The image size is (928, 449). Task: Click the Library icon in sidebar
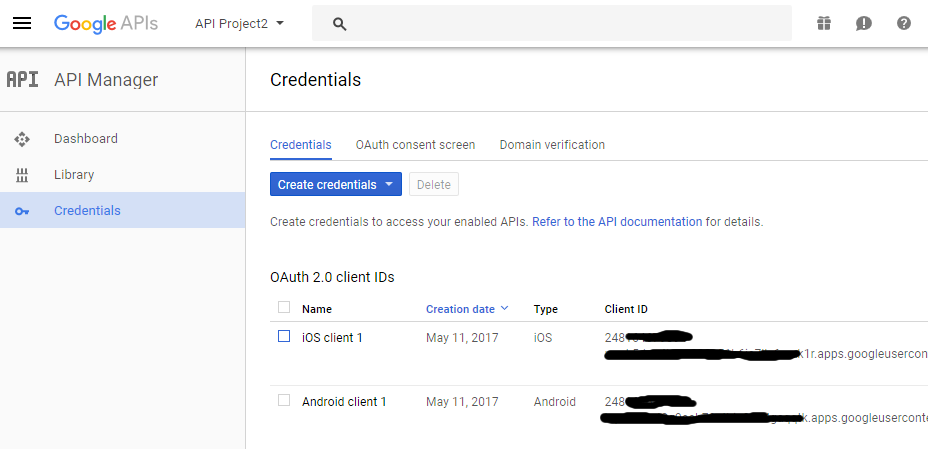[22, 175]
